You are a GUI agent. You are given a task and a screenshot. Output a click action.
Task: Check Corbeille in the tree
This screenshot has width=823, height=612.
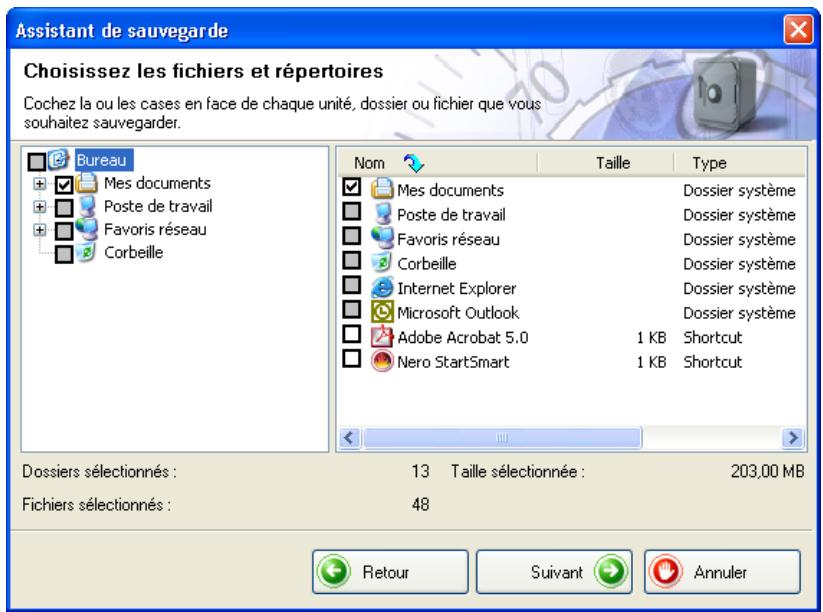pos(64,255)
